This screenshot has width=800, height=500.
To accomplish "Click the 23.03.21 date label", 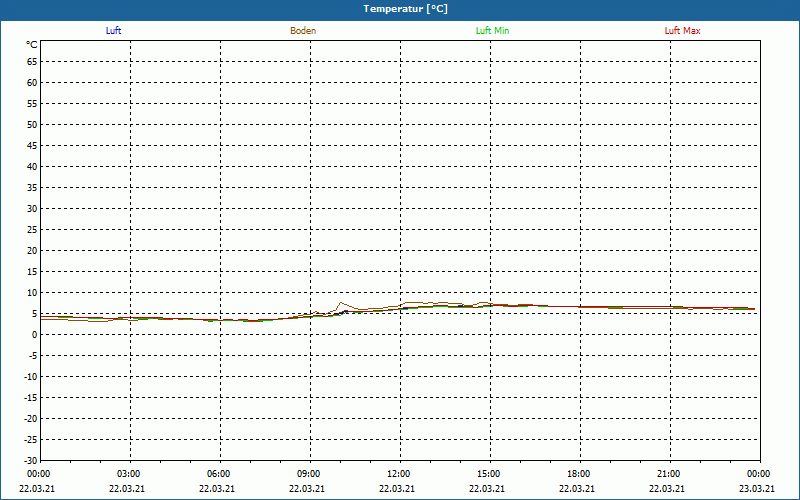I will pos(757,489).
